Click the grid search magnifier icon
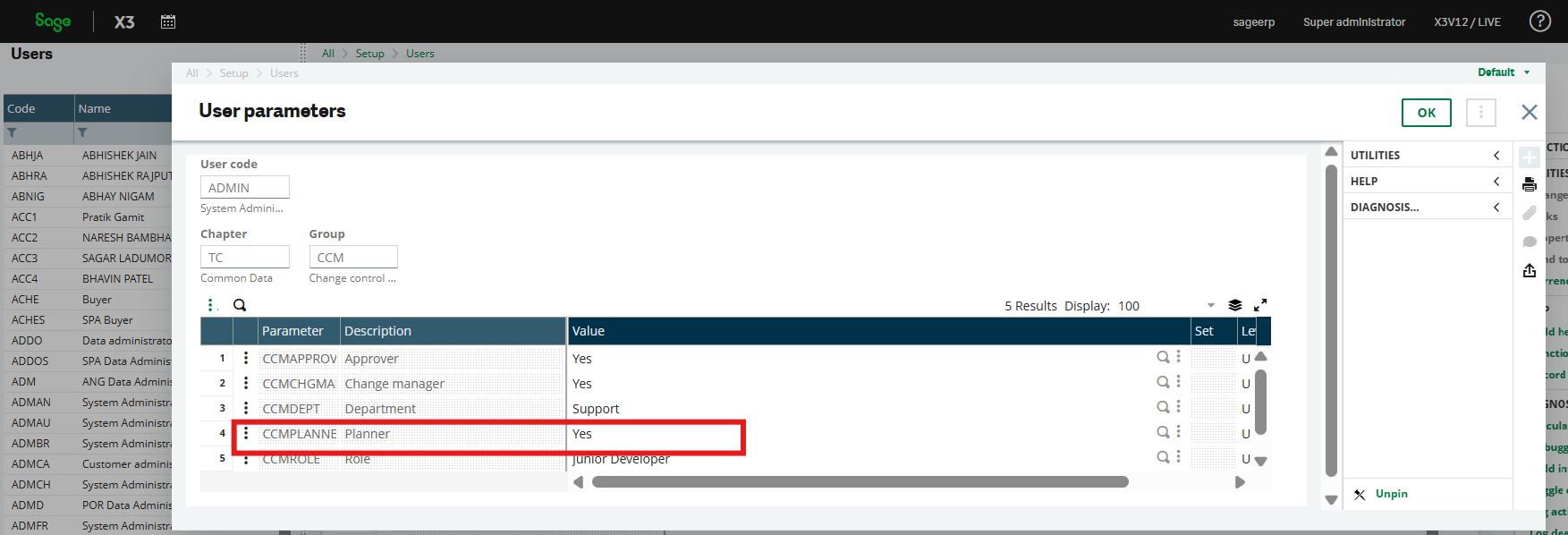1568x535 pixels. pos(240,305)
